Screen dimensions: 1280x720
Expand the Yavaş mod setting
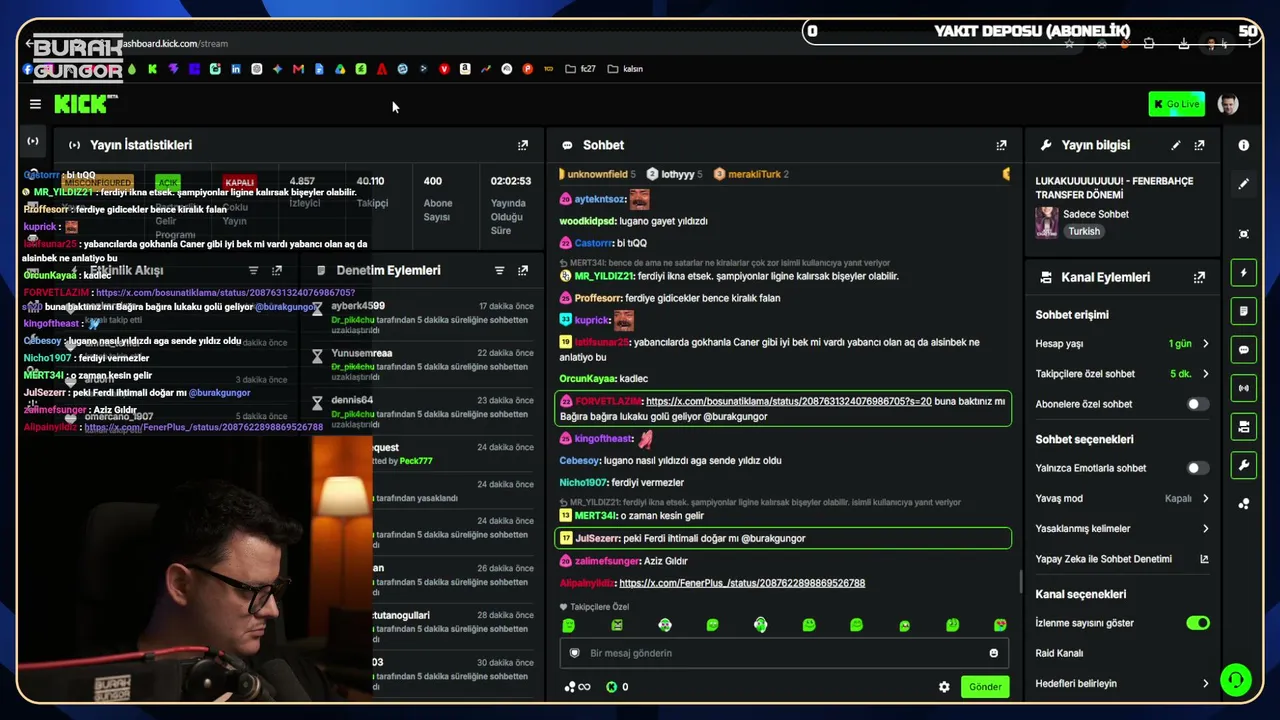click(x=1123, y=498)
